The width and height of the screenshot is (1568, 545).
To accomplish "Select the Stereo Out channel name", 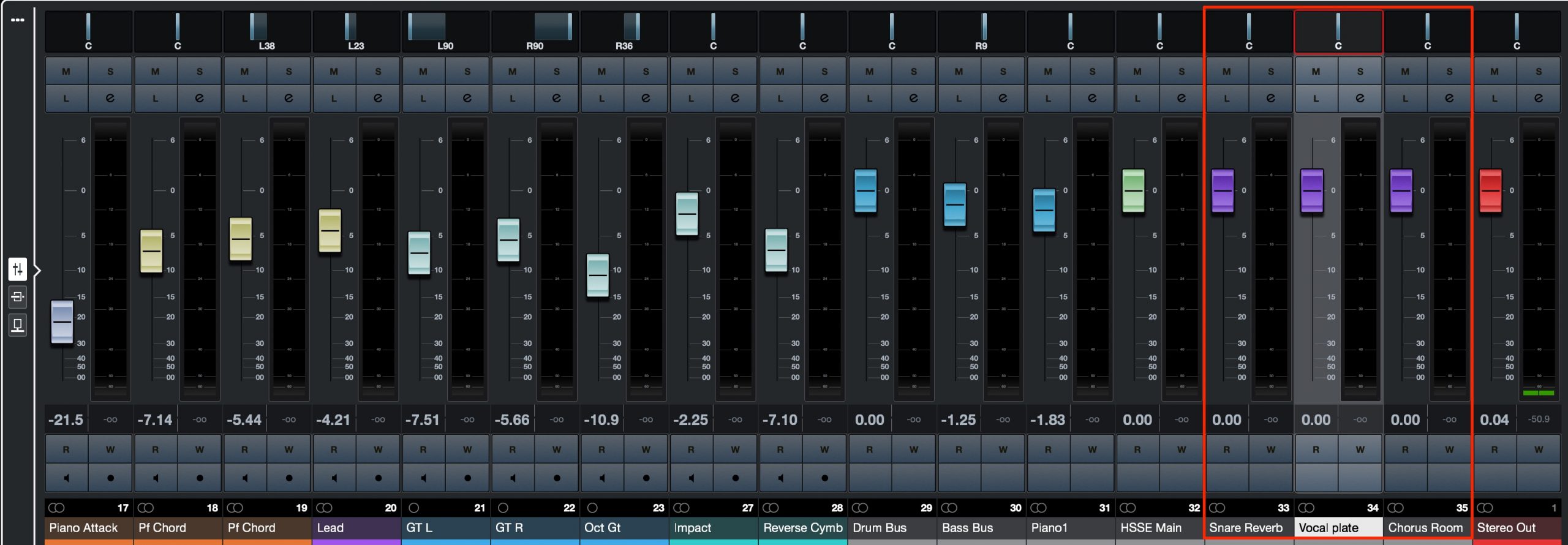I will (x=1517, y=527).
